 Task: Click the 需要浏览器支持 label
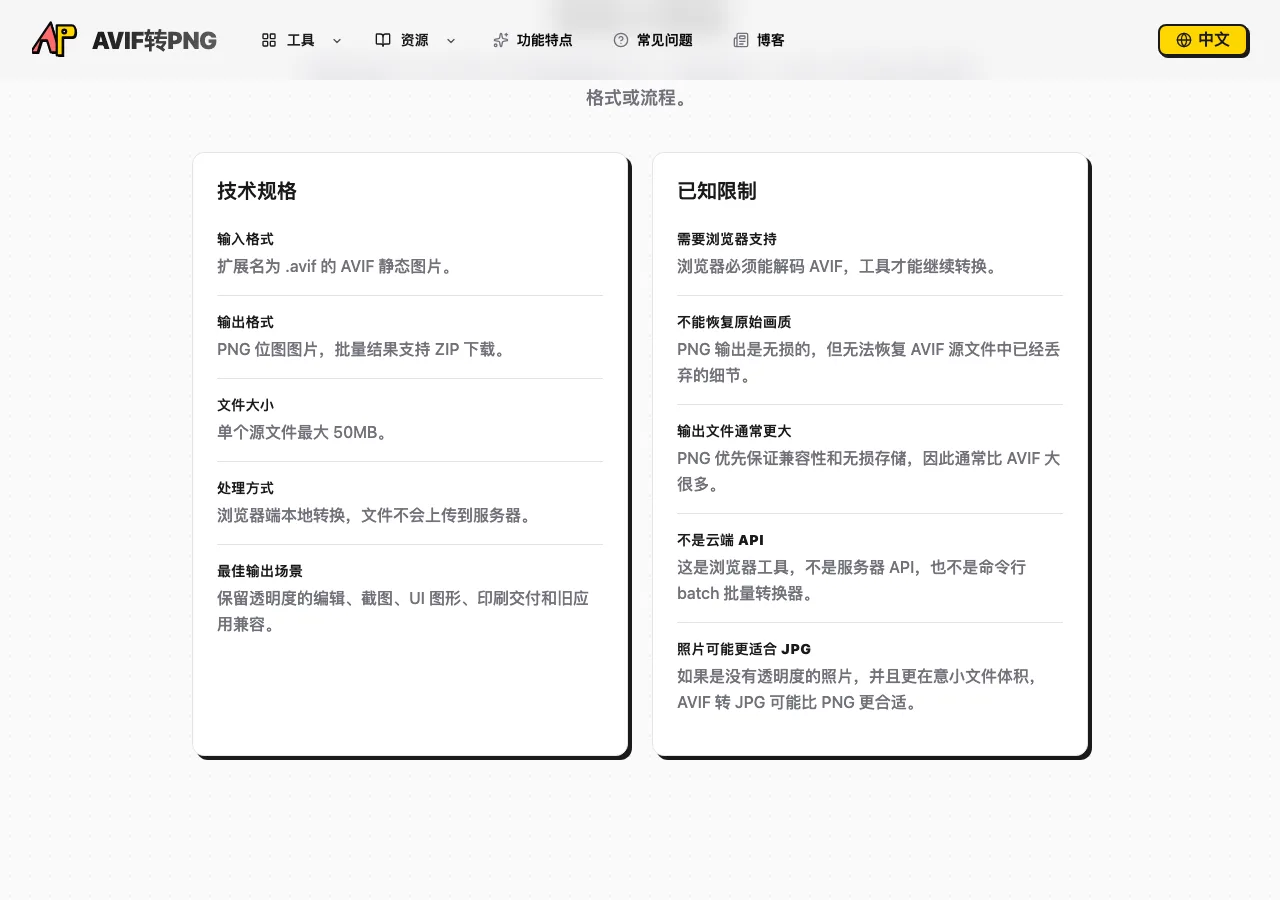coord(727,239)
